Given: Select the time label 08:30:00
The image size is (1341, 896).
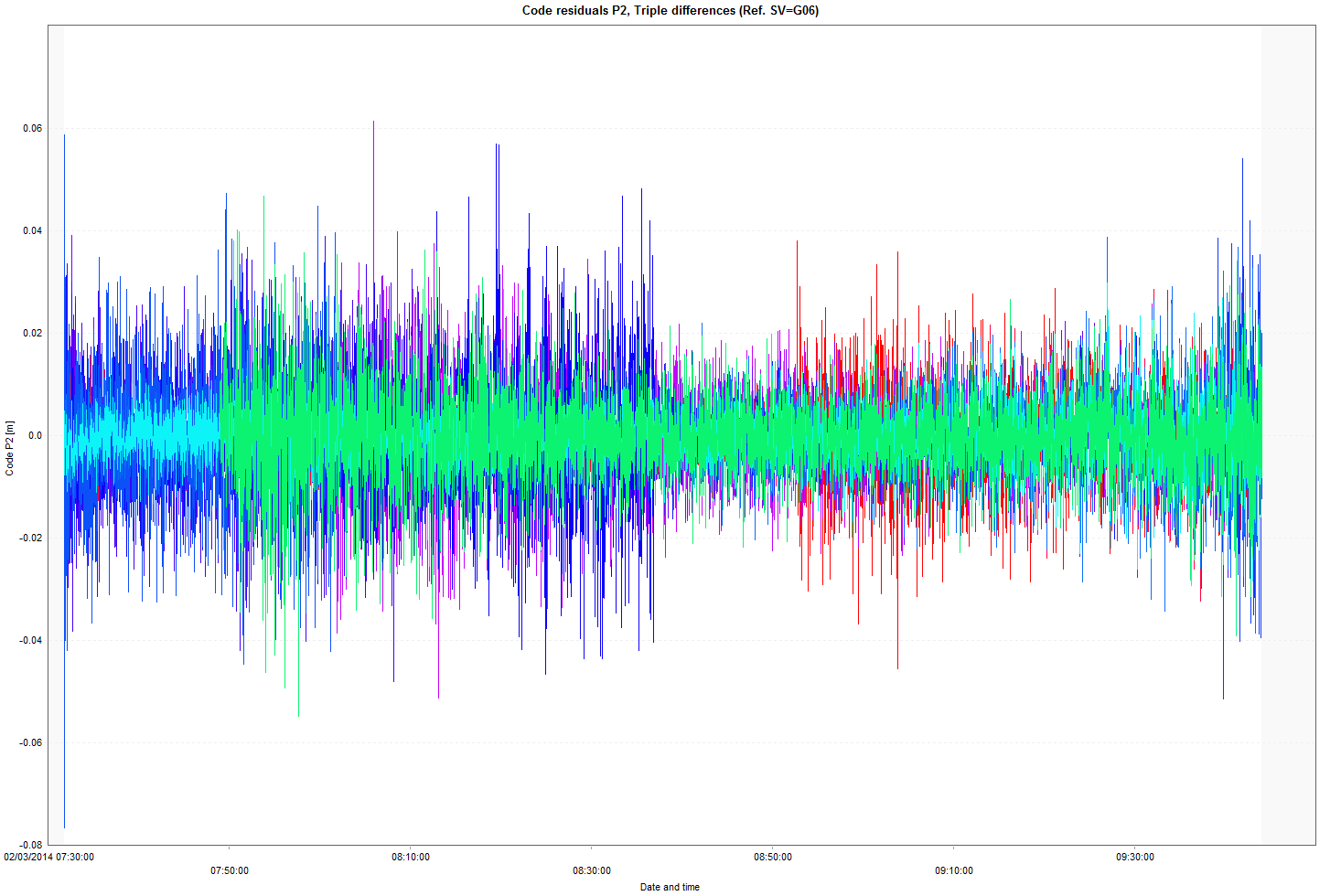Looking at the screenshot, I should click(592, 870).
